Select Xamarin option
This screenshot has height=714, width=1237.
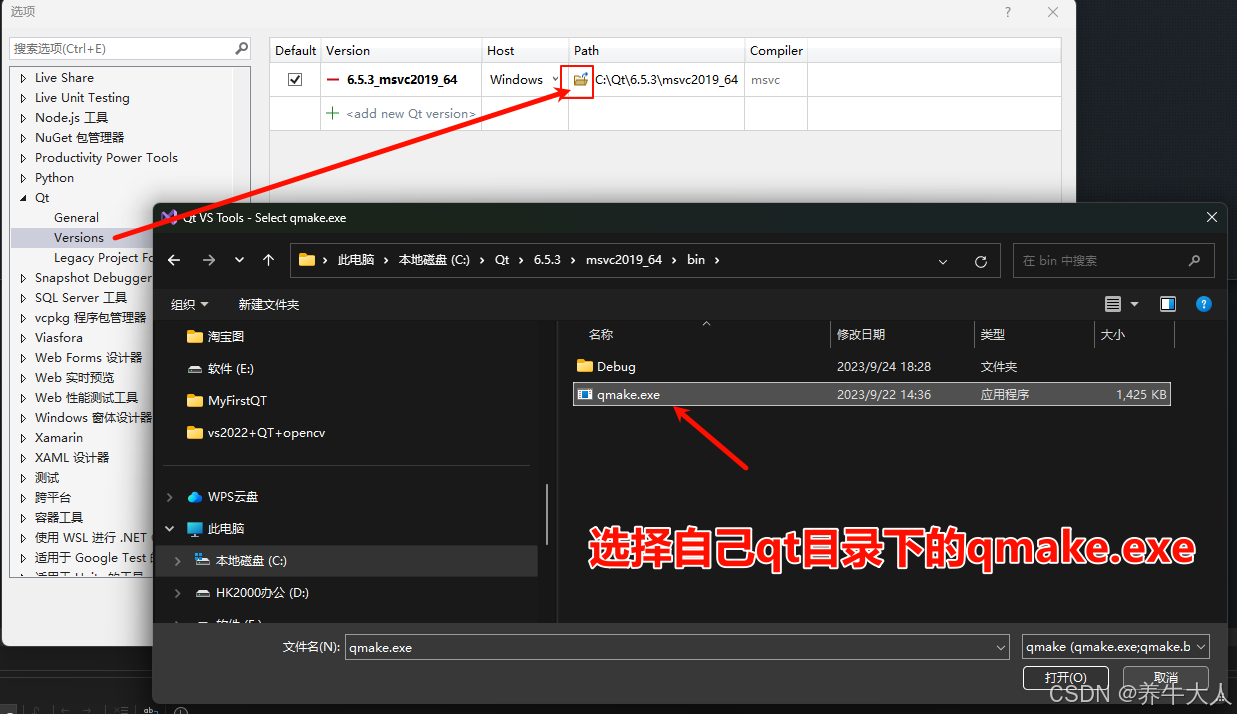pos(59,438)
